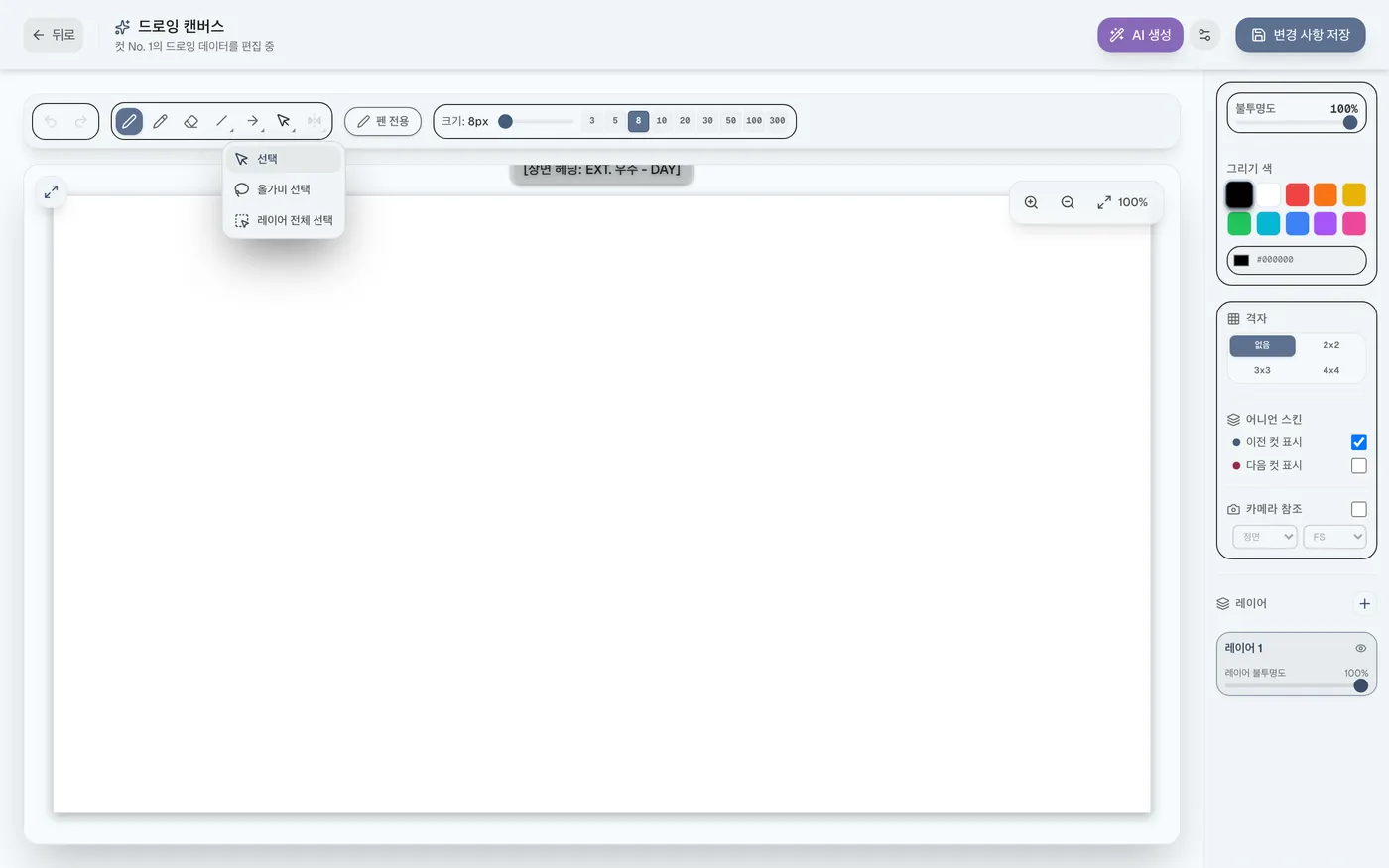
Task: Set grid to 4x4
Action: (x=1330, y=370)
